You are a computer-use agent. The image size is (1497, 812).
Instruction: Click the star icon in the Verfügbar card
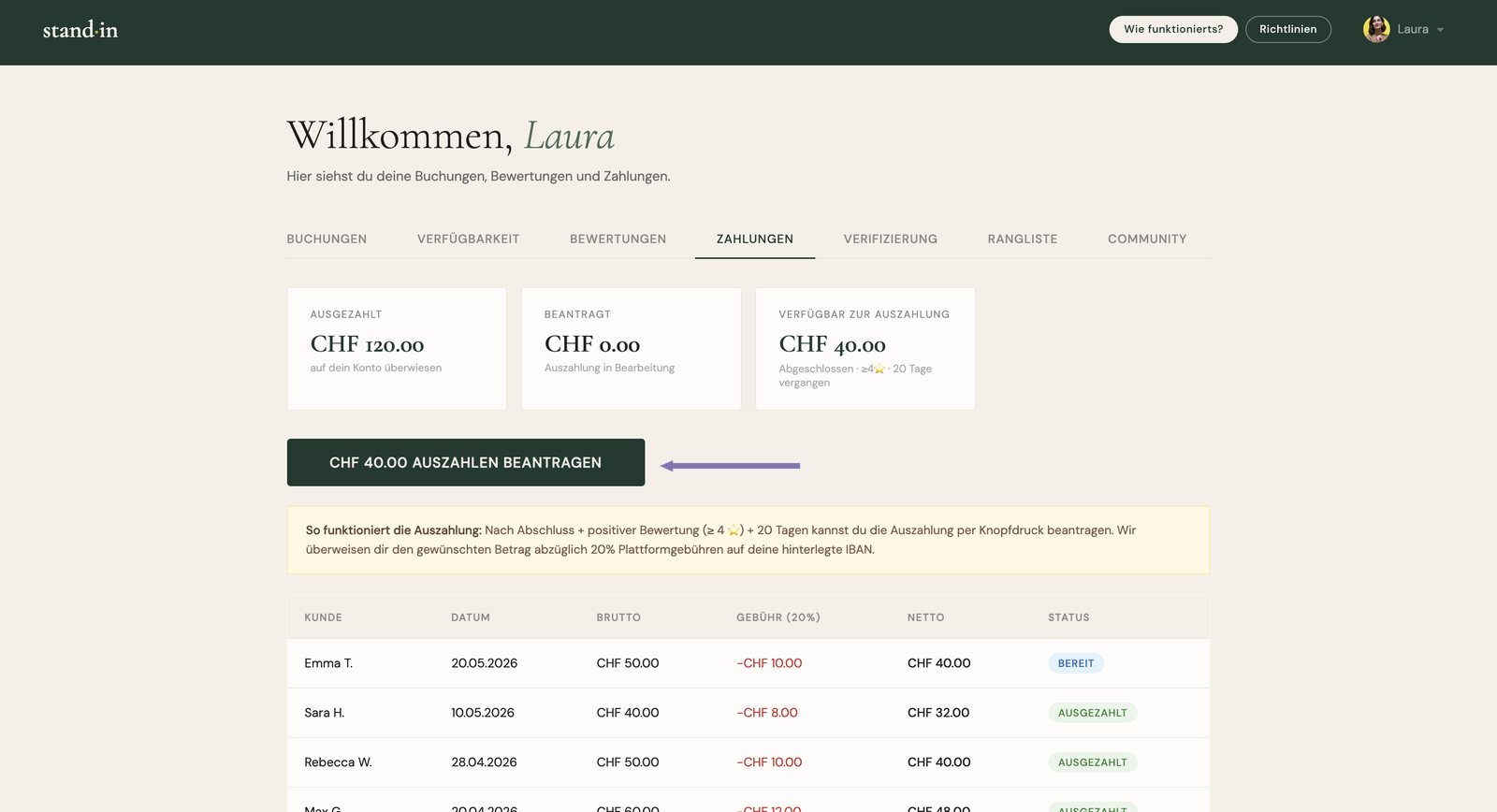coord(879,369)
